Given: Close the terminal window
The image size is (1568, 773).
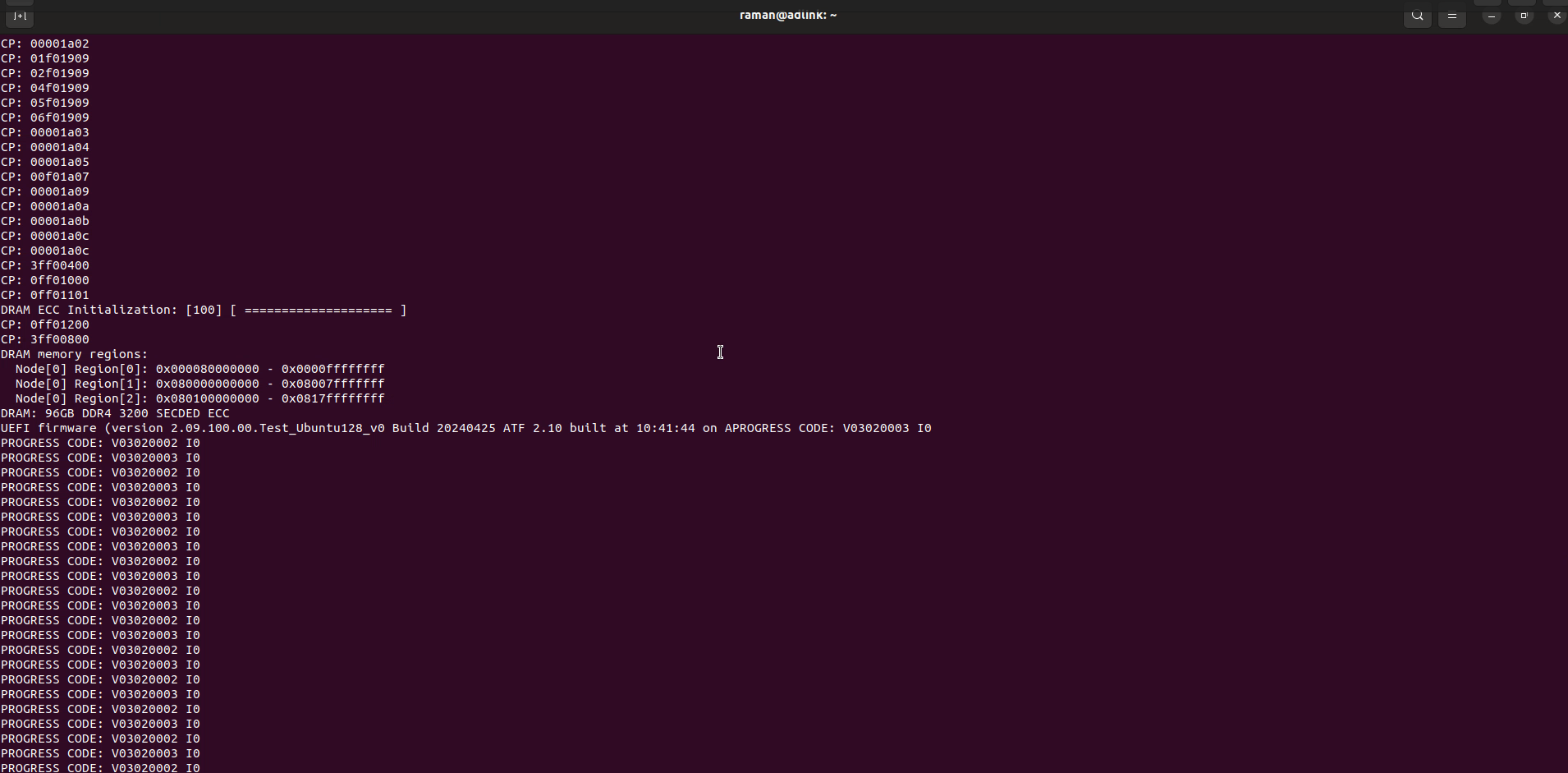Looking at the screenshot, I should pos(1557,16).
